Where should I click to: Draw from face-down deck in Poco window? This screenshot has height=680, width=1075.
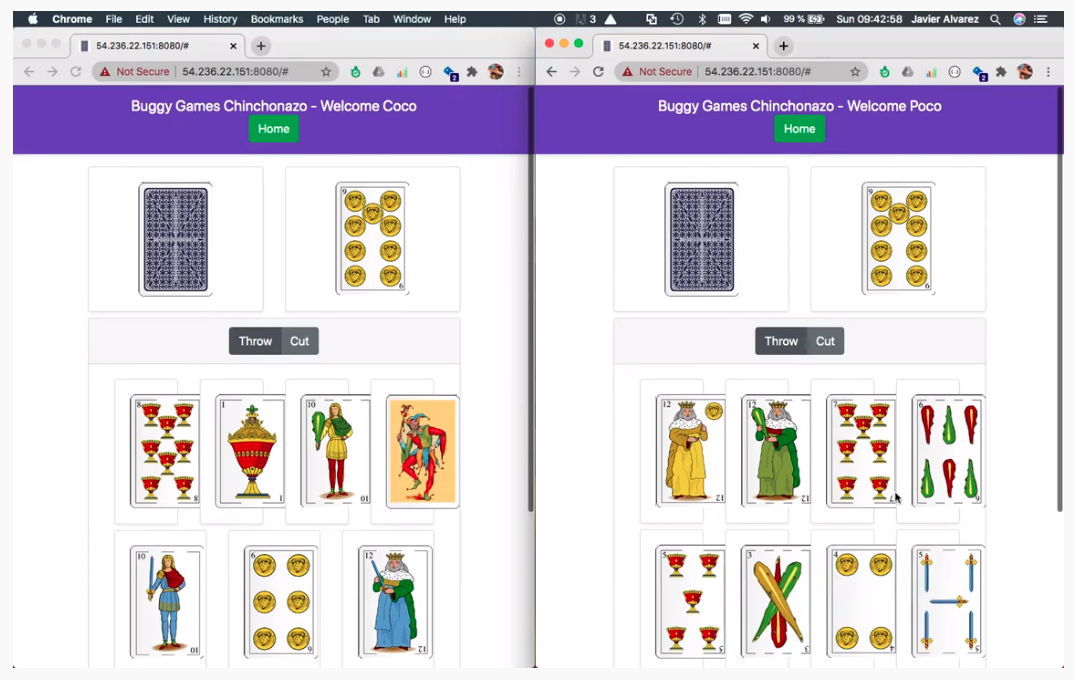click(701, 239)
